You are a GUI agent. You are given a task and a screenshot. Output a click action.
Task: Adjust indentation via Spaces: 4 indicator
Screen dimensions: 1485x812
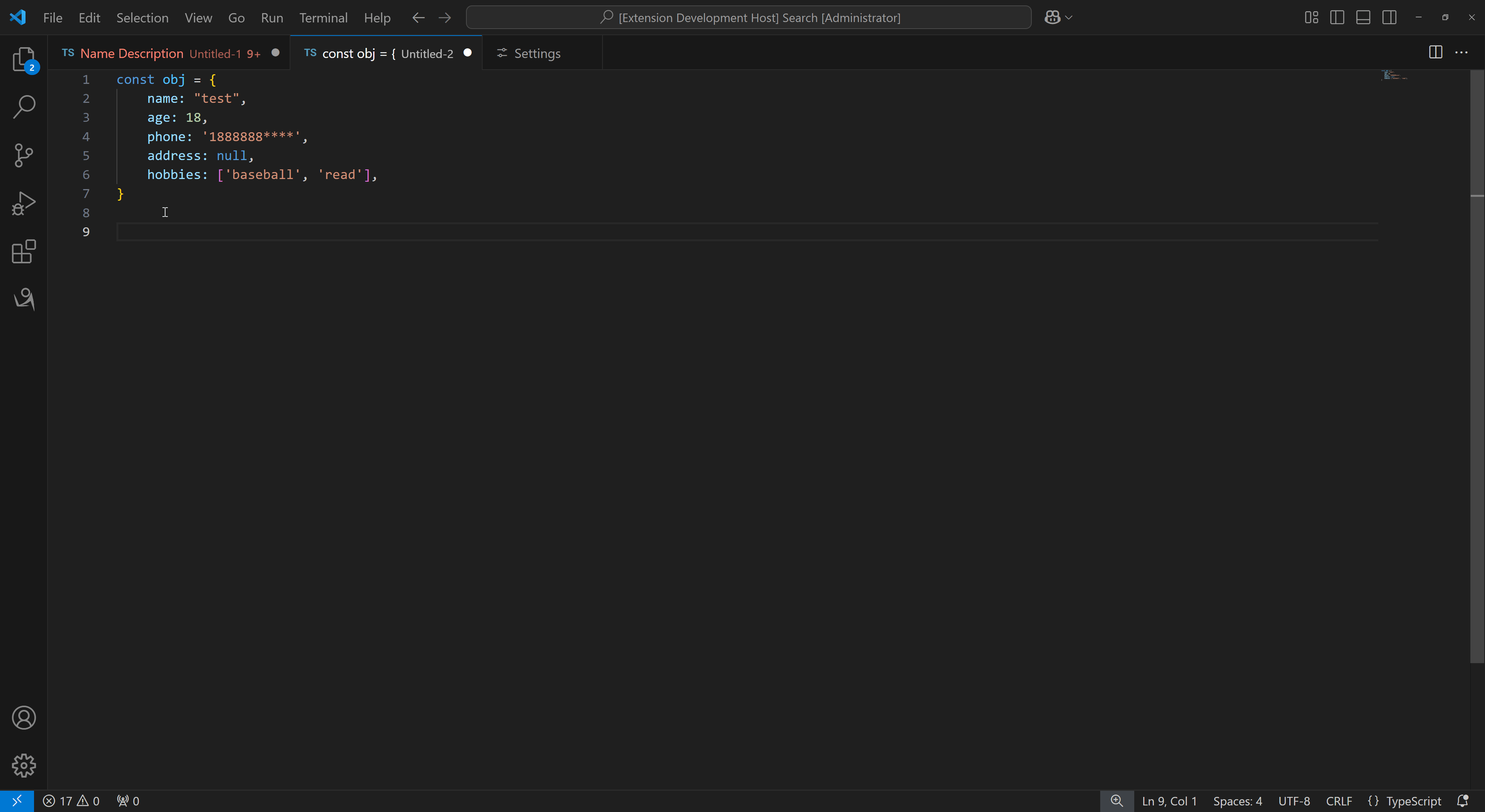coord(1237,800)
